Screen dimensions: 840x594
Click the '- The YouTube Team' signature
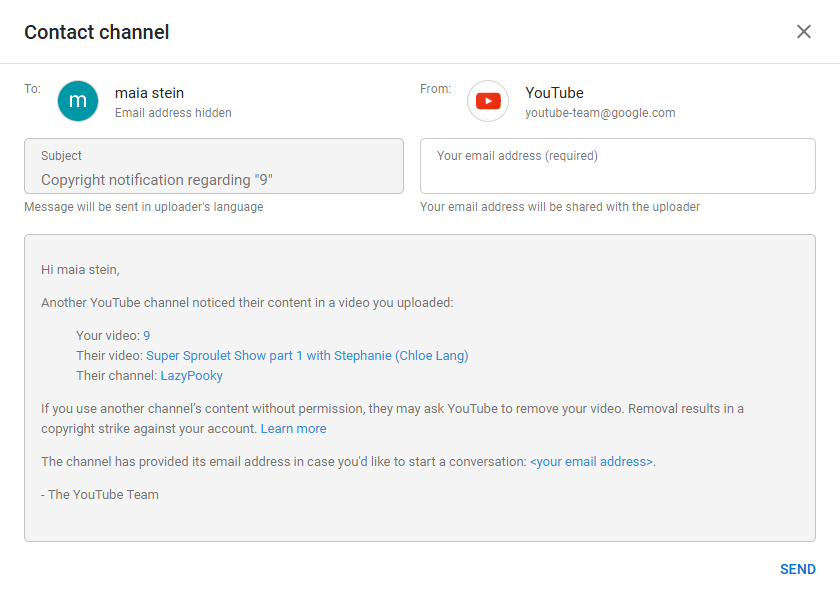[100, 494]
